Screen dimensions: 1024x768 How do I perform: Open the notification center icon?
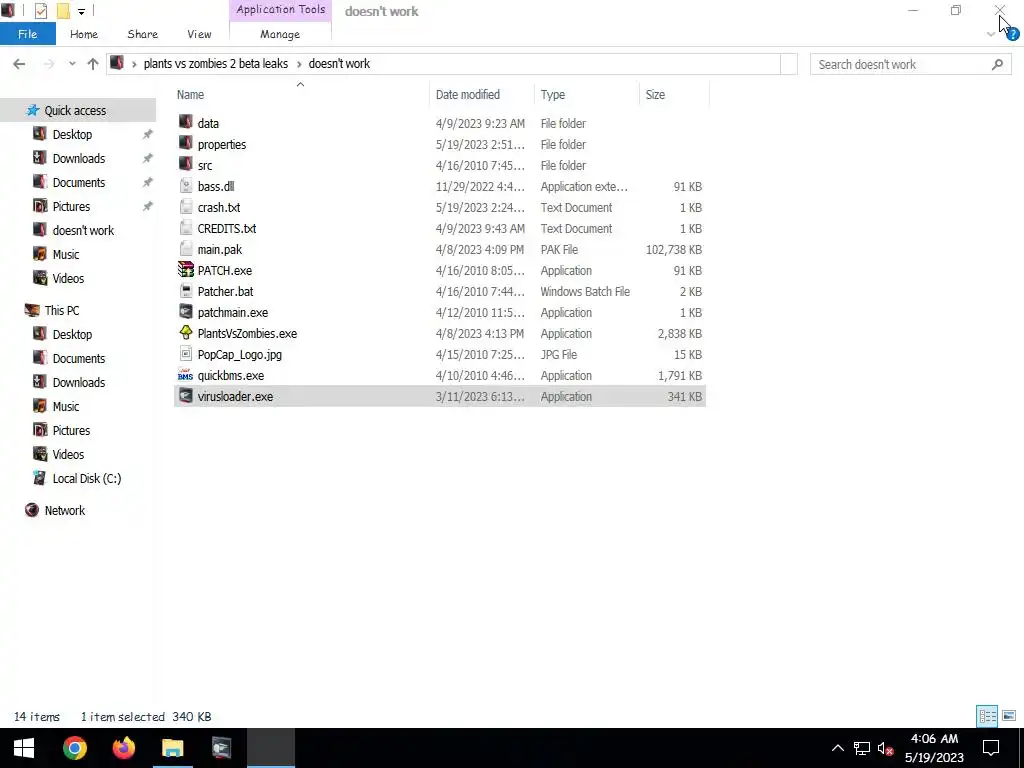point(991,748)
